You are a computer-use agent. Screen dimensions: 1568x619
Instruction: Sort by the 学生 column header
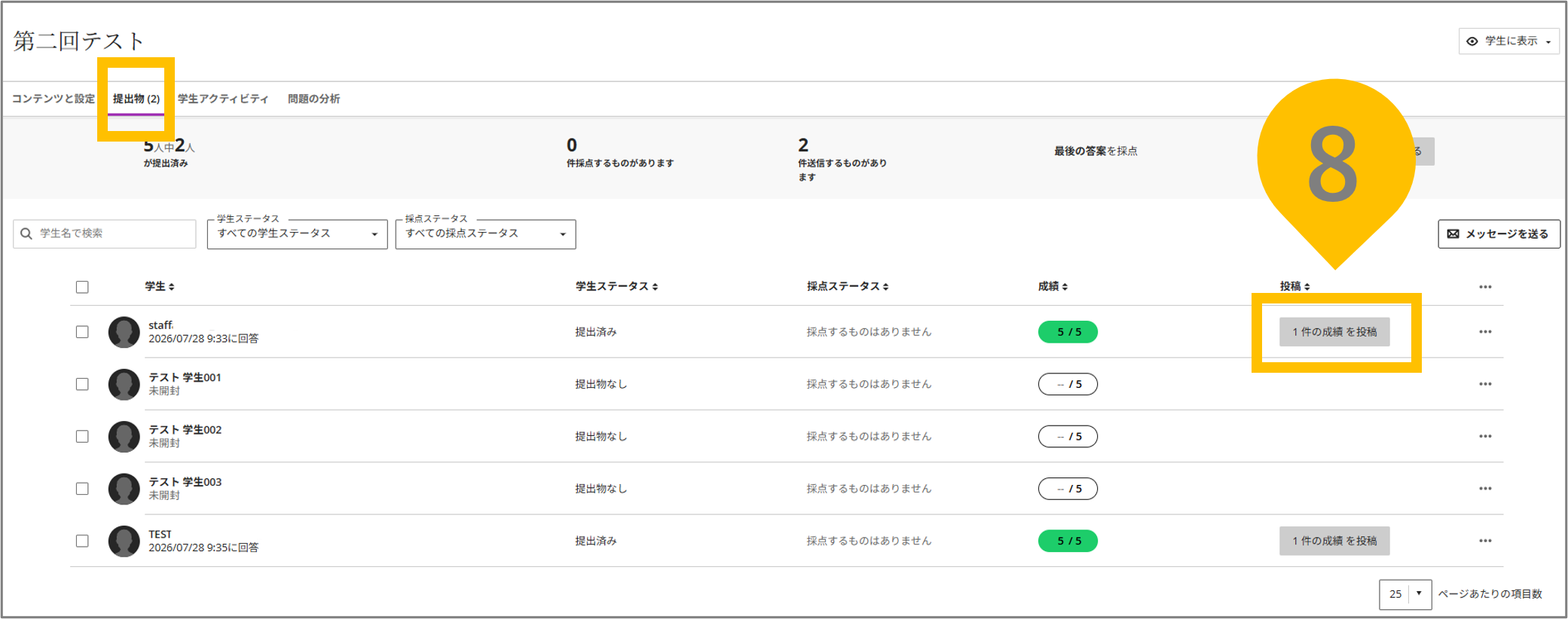(x=160, y=286)
